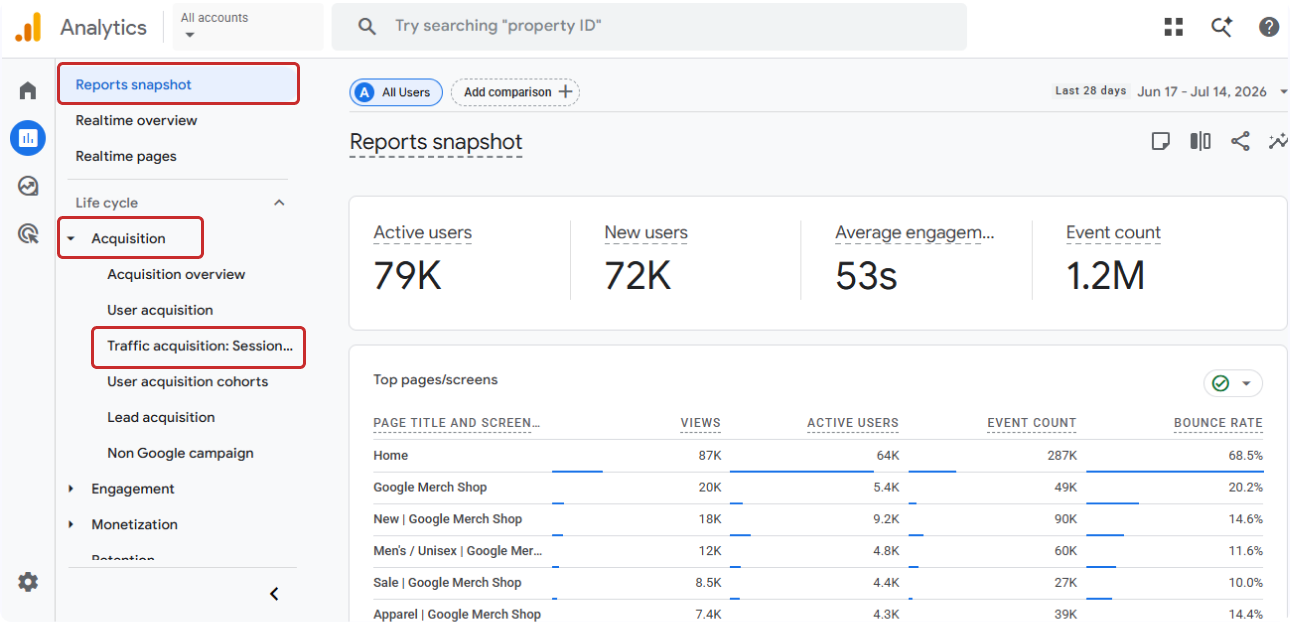Click the Last 28 days label

pos(1091,91)
